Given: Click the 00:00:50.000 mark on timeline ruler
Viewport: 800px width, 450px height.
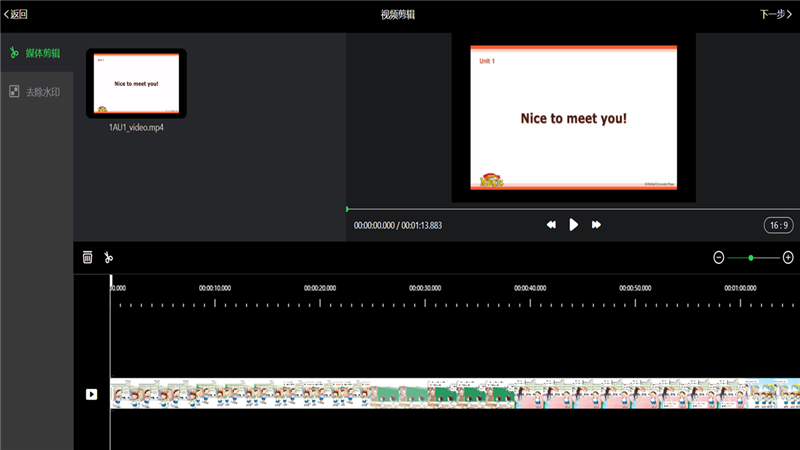Looking at the screenshot, I should pyautogui.click(x=636, y=288).
